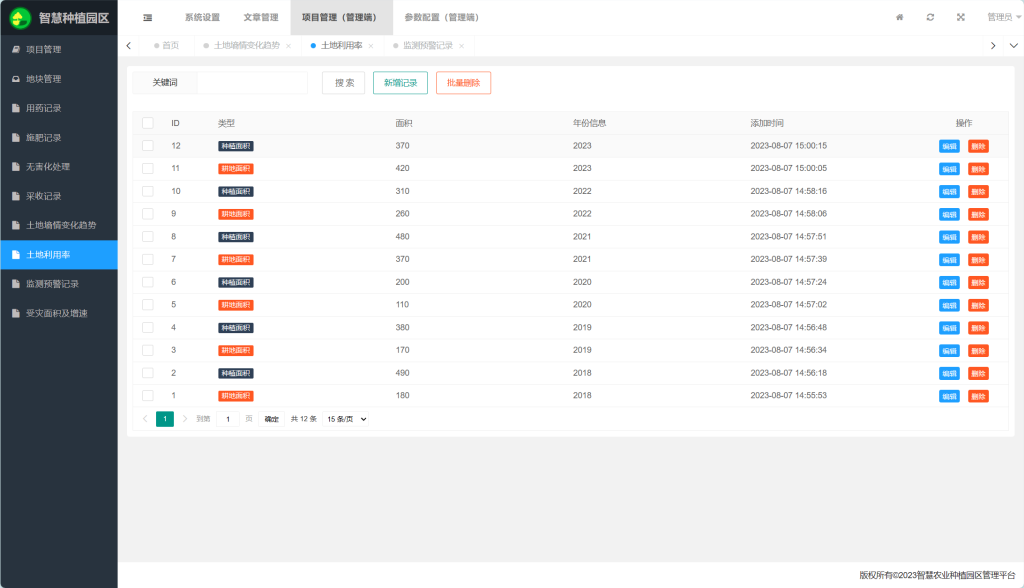Click the fullscreen icon in top bar

pos(961,17)
